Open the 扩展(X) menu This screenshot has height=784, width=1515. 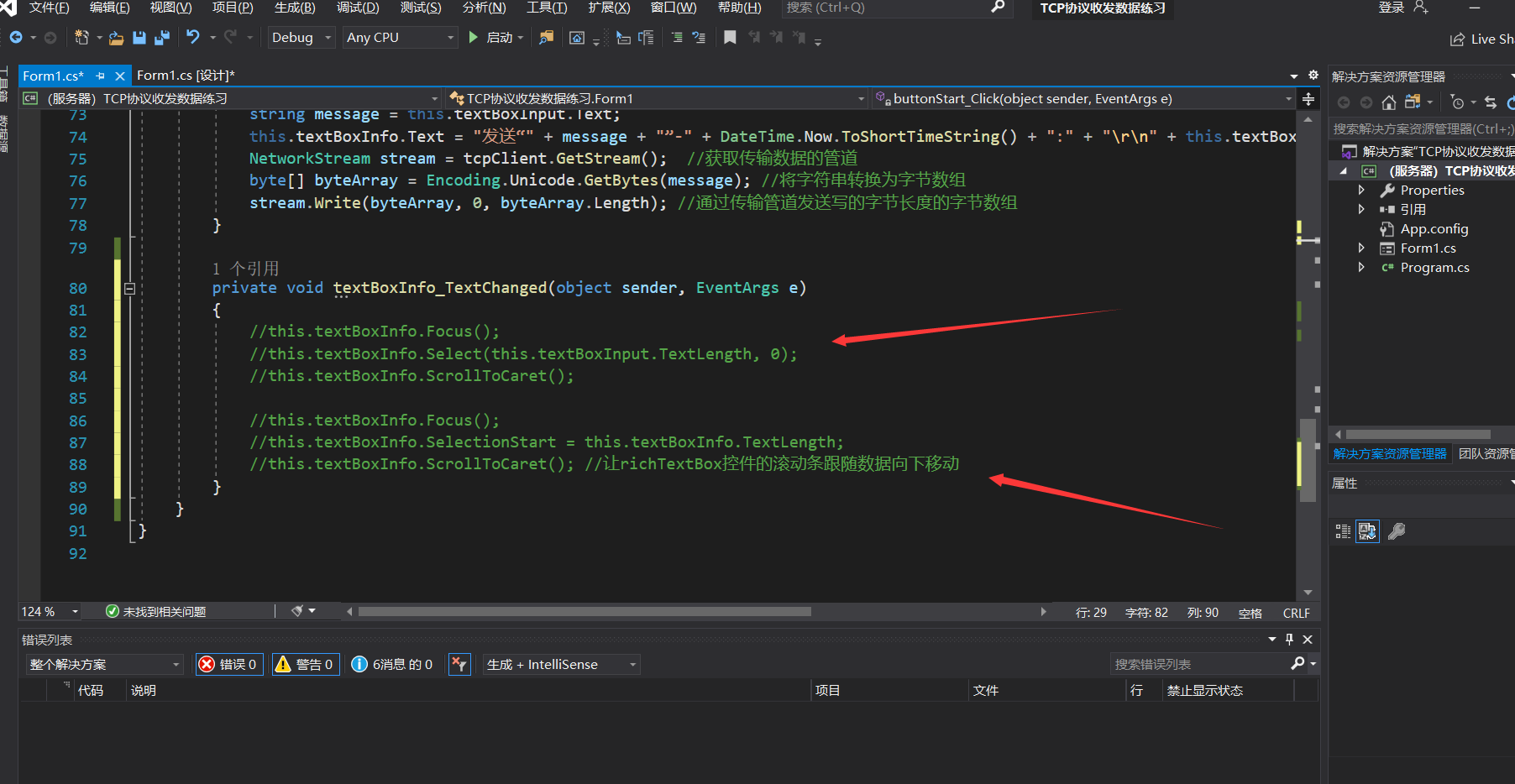coord(609,8)
